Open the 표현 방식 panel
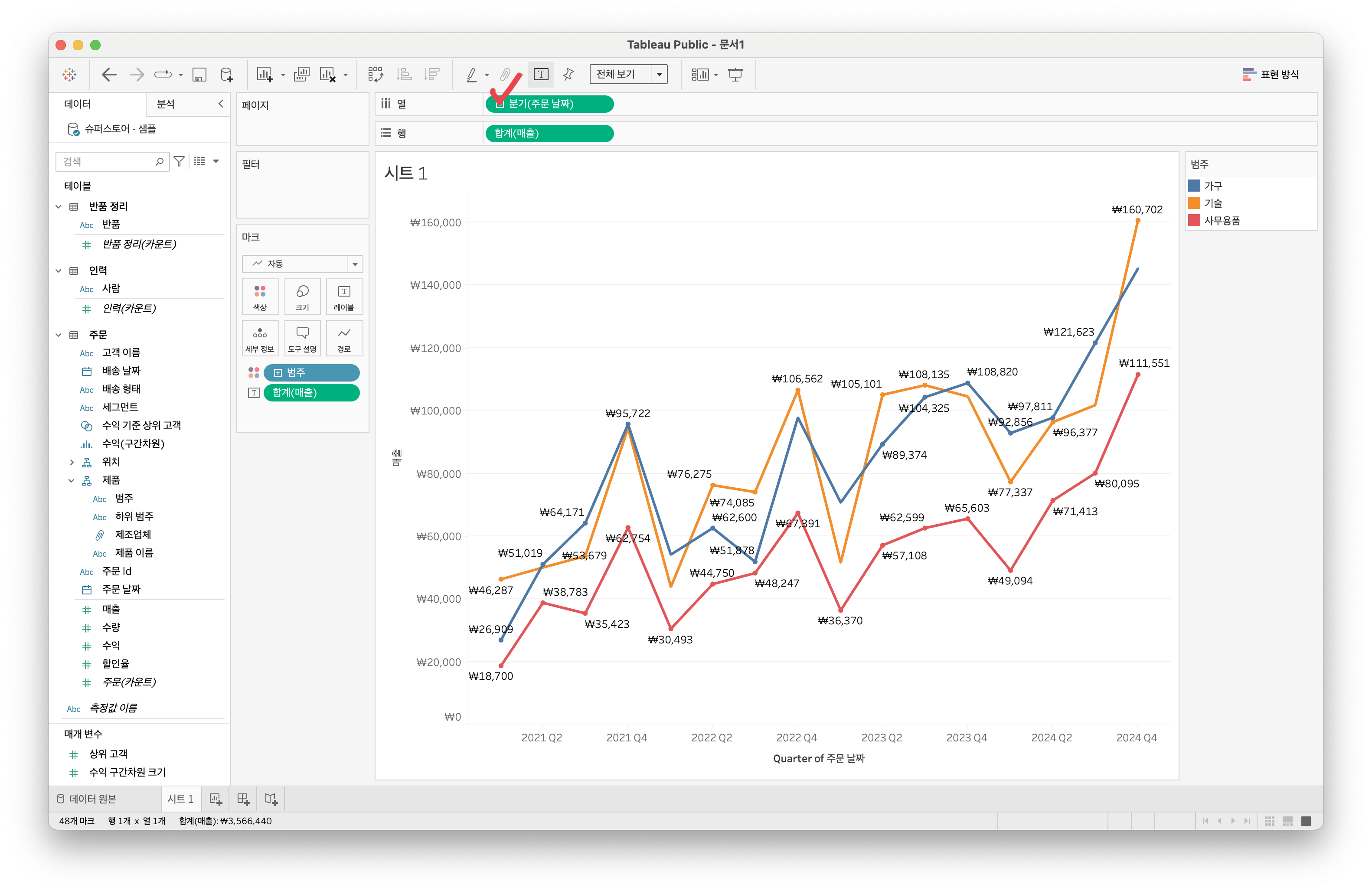This screenshot has width=1372, height=894. pyautogui.click(x=1271, y=75)
